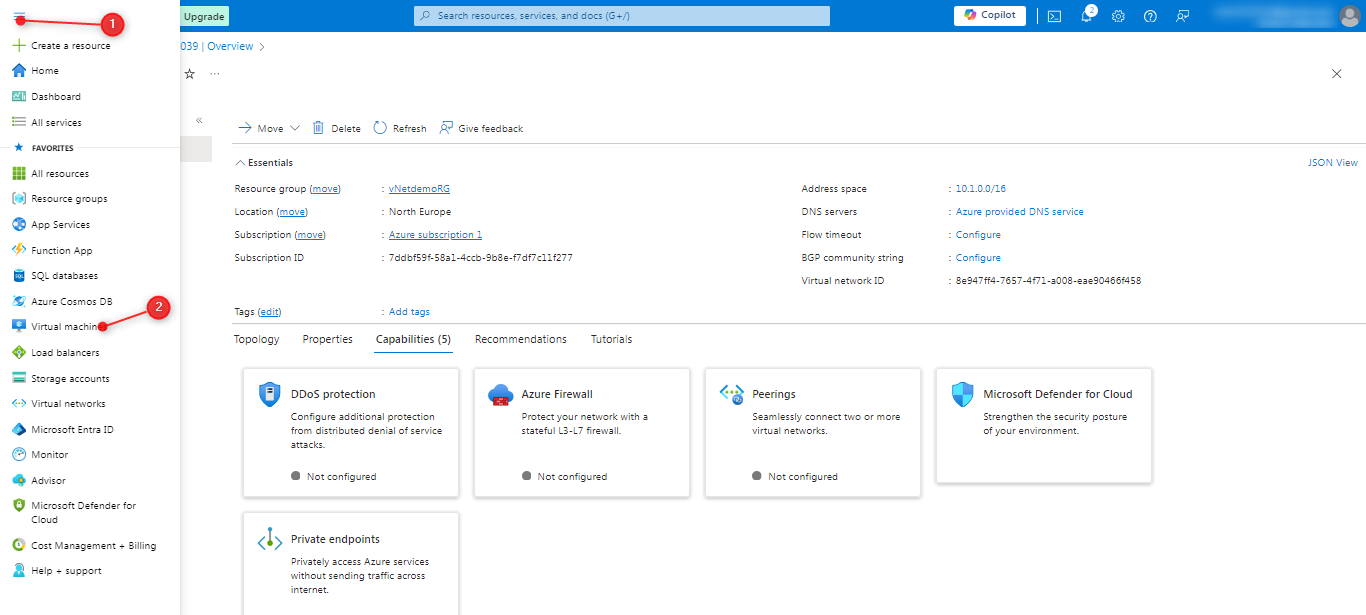Click the Add tags link
This screenshot has height=615, width=1366.
pyautogui.click(x=409, y=312)
